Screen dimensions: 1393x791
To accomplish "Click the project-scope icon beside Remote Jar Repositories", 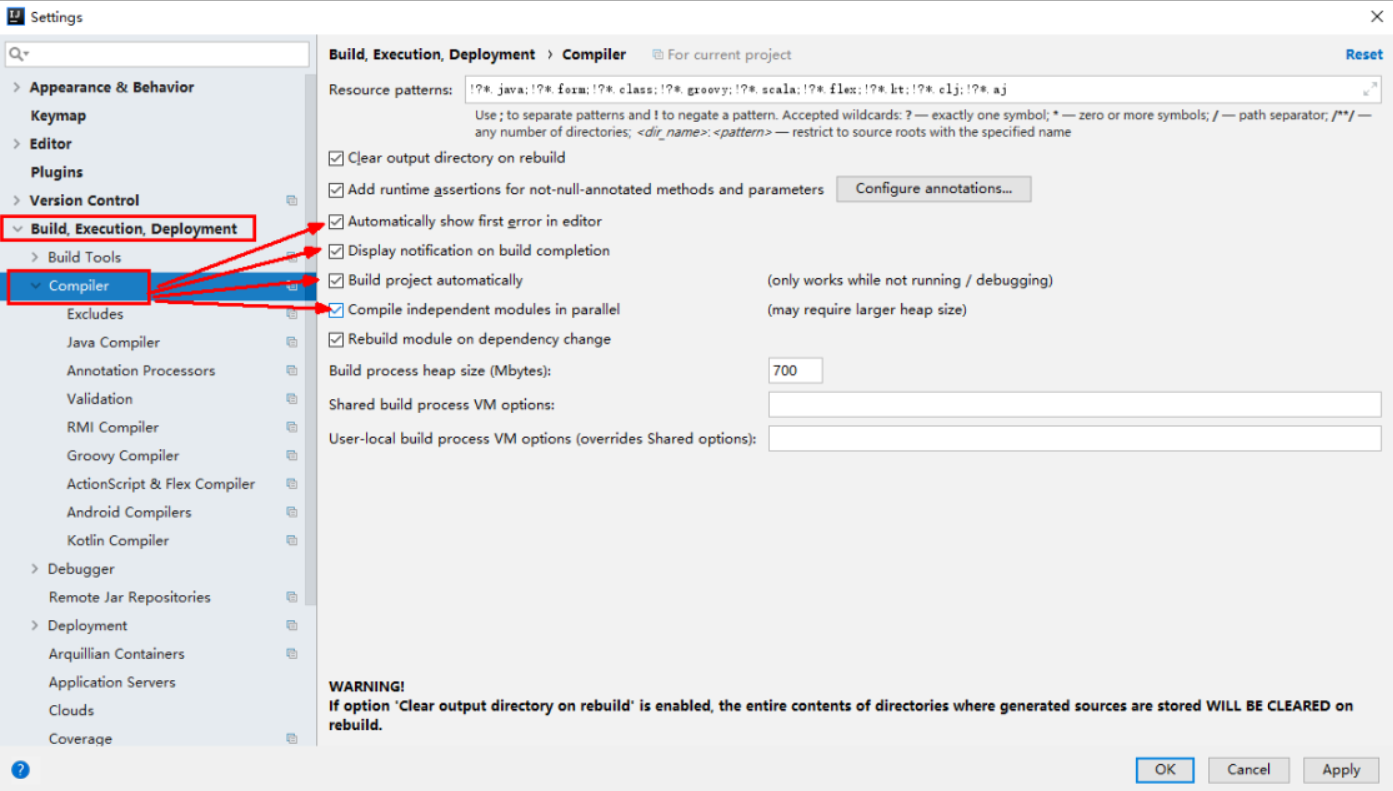I will tap(292, 597).
